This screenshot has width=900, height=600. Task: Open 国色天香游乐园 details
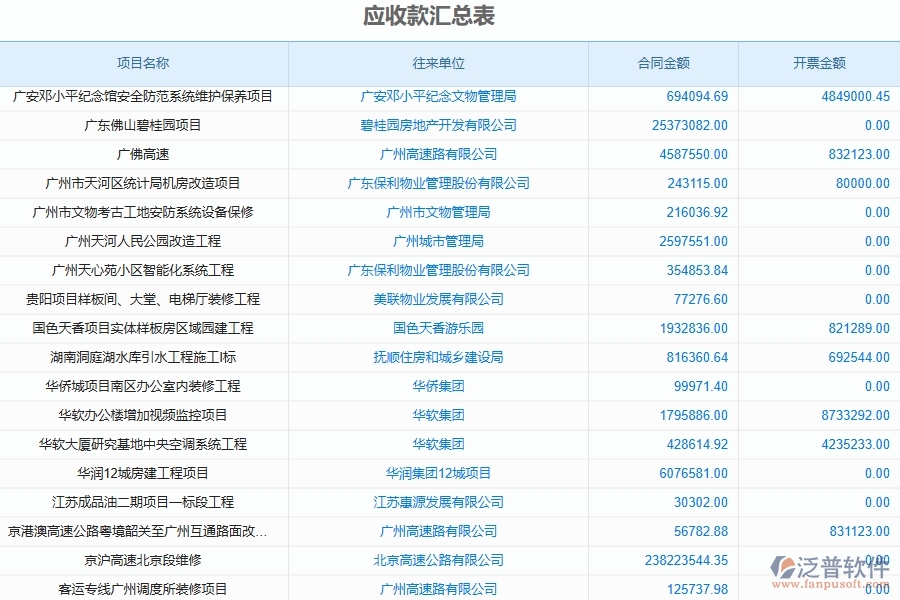tap(438, 328)
